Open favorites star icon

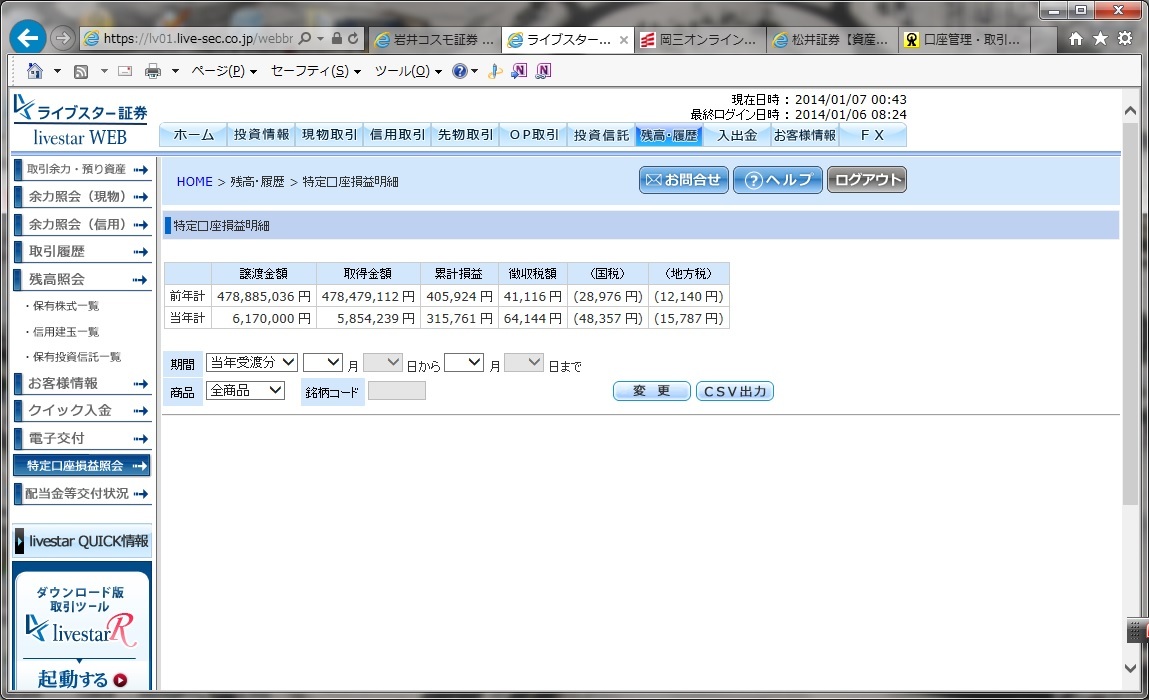tap(1101, 39)
